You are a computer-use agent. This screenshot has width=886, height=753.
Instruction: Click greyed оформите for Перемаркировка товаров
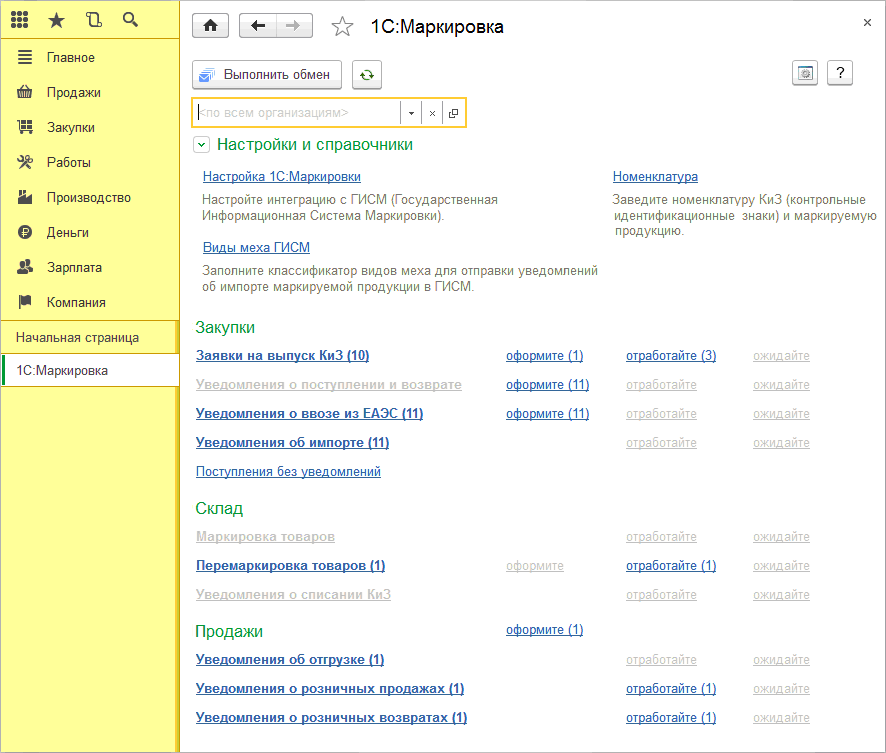[x=535, y=566]
